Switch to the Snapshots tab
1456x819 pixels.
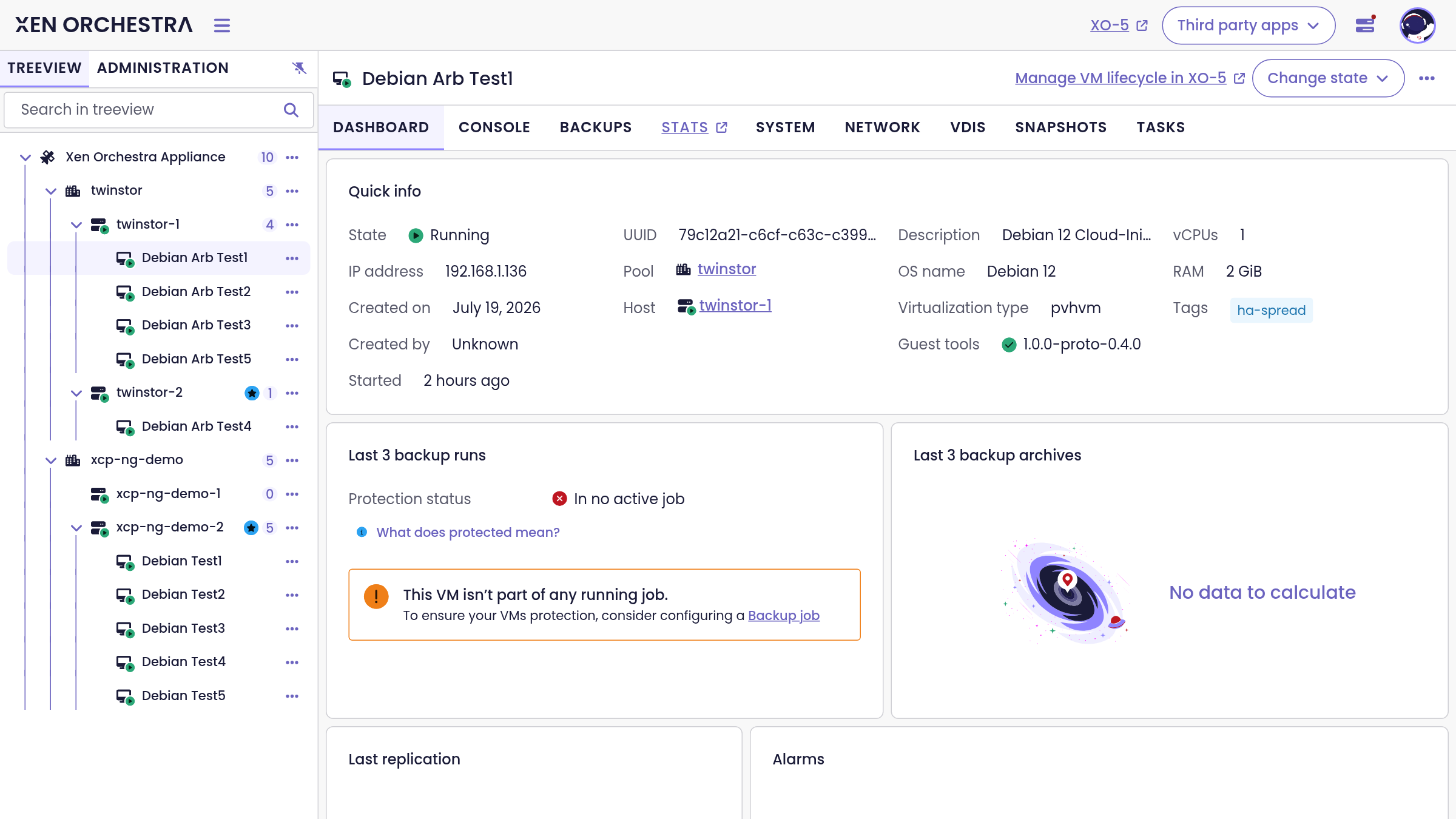(1061, 127)
